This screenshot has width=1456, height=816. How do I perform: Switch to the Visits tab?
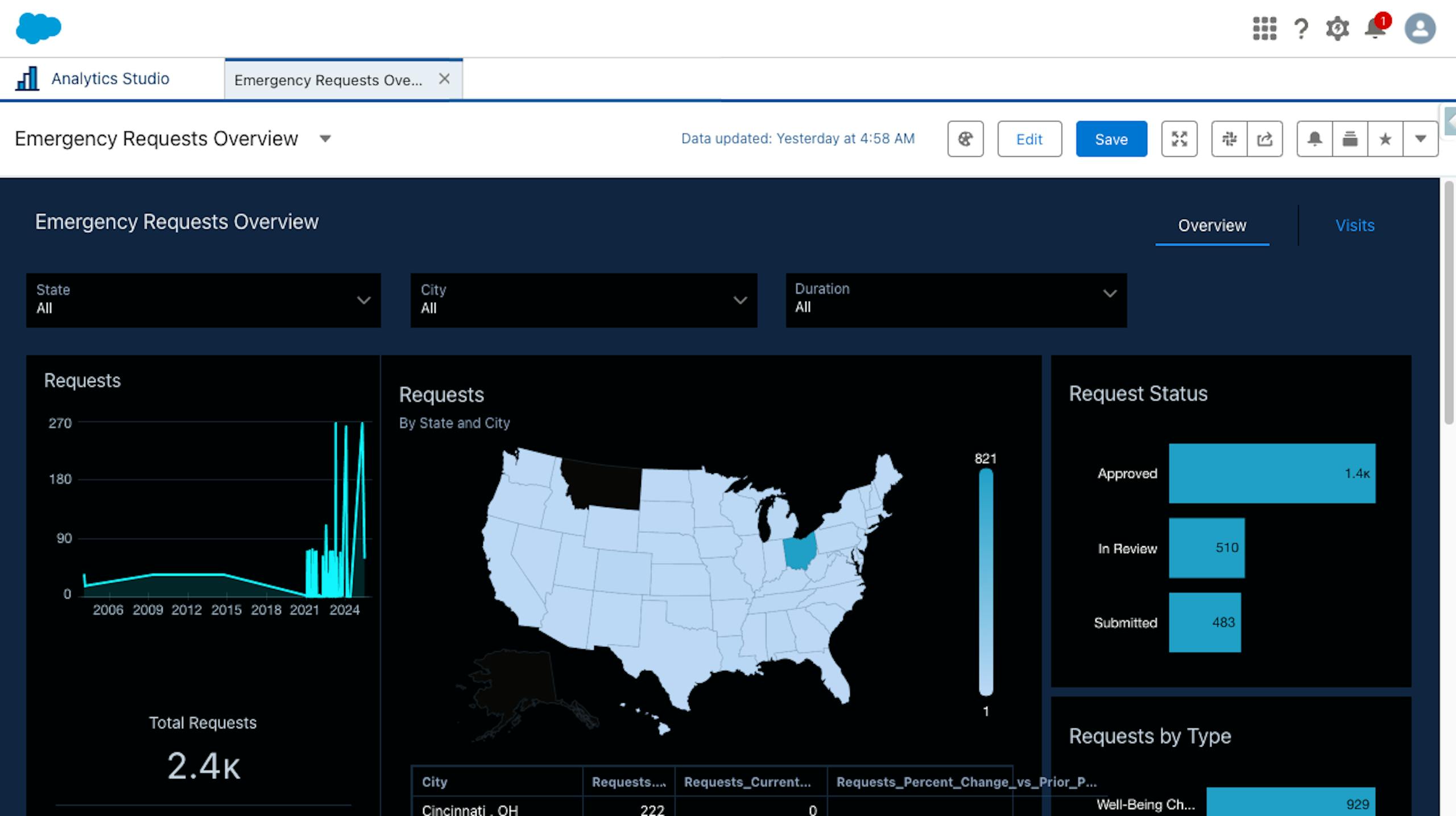[x=1355, y=225]
